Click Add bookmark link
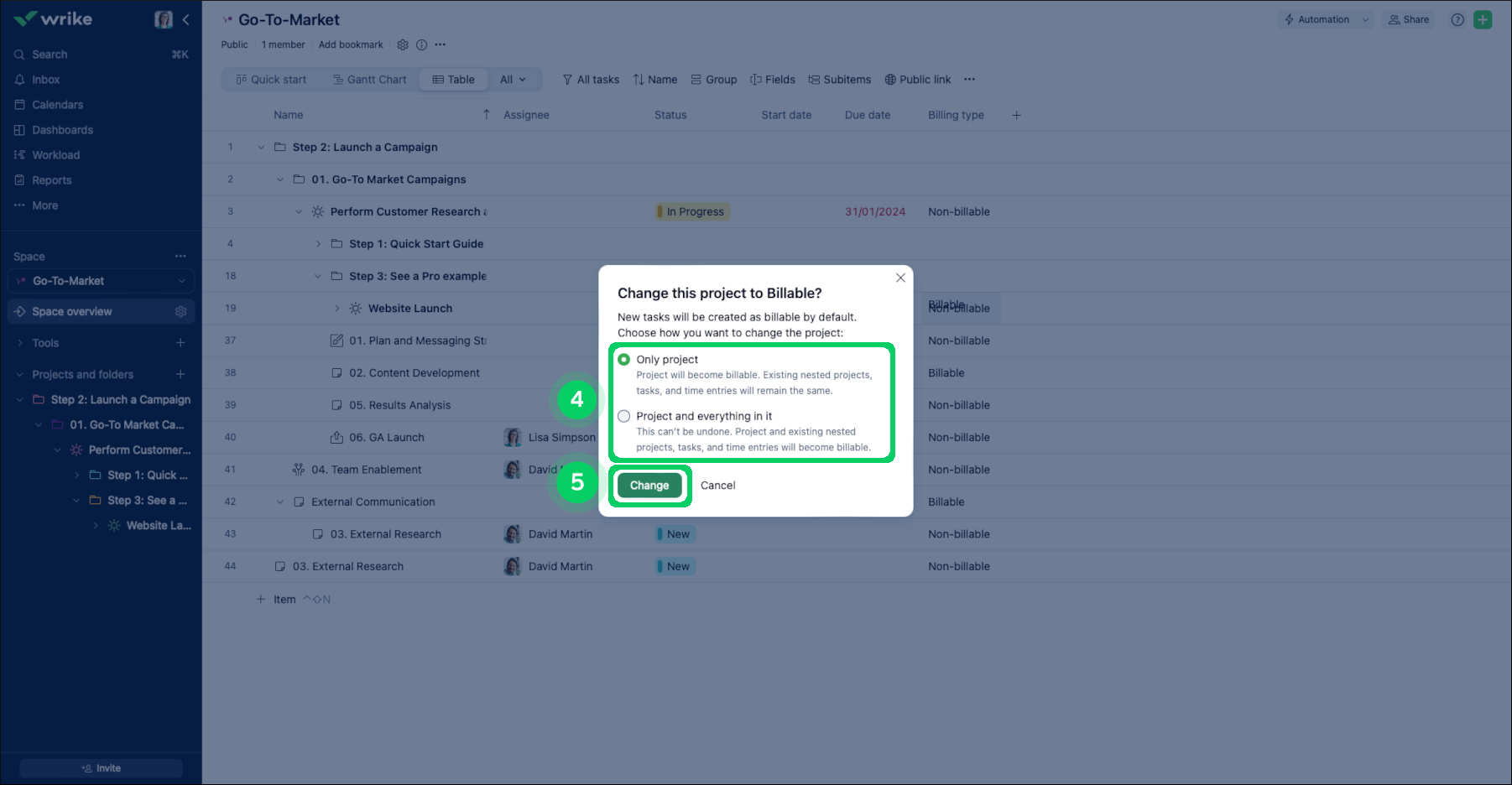 (x=351, y=44)
